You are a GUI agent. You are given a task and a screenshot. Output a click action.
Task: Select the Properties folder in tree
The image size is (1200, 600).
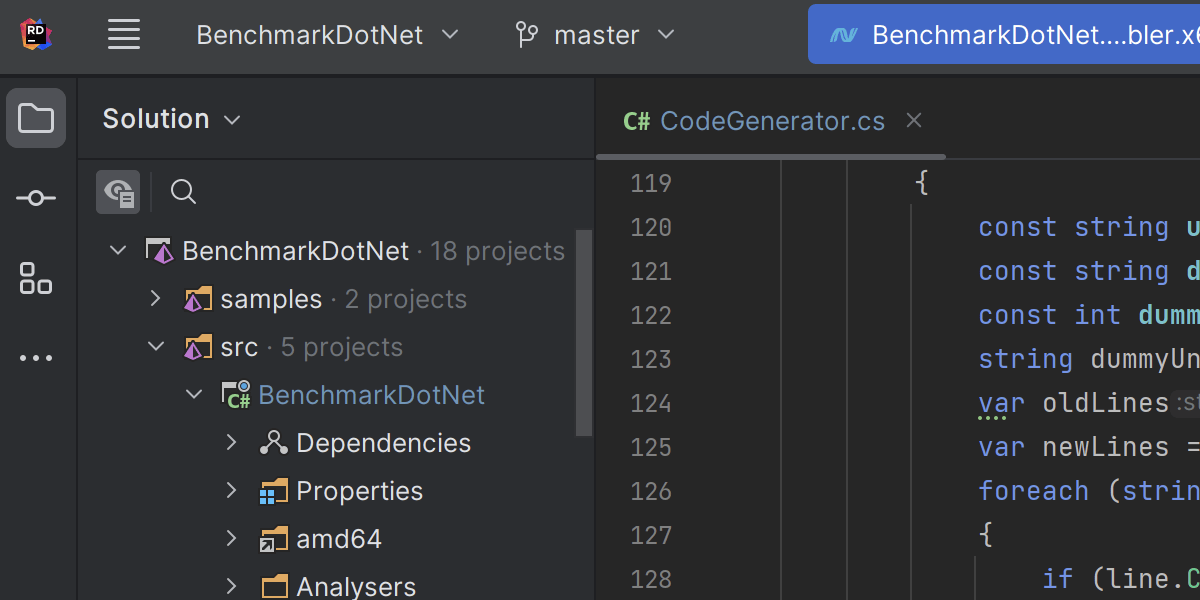(x=359, y=491)
